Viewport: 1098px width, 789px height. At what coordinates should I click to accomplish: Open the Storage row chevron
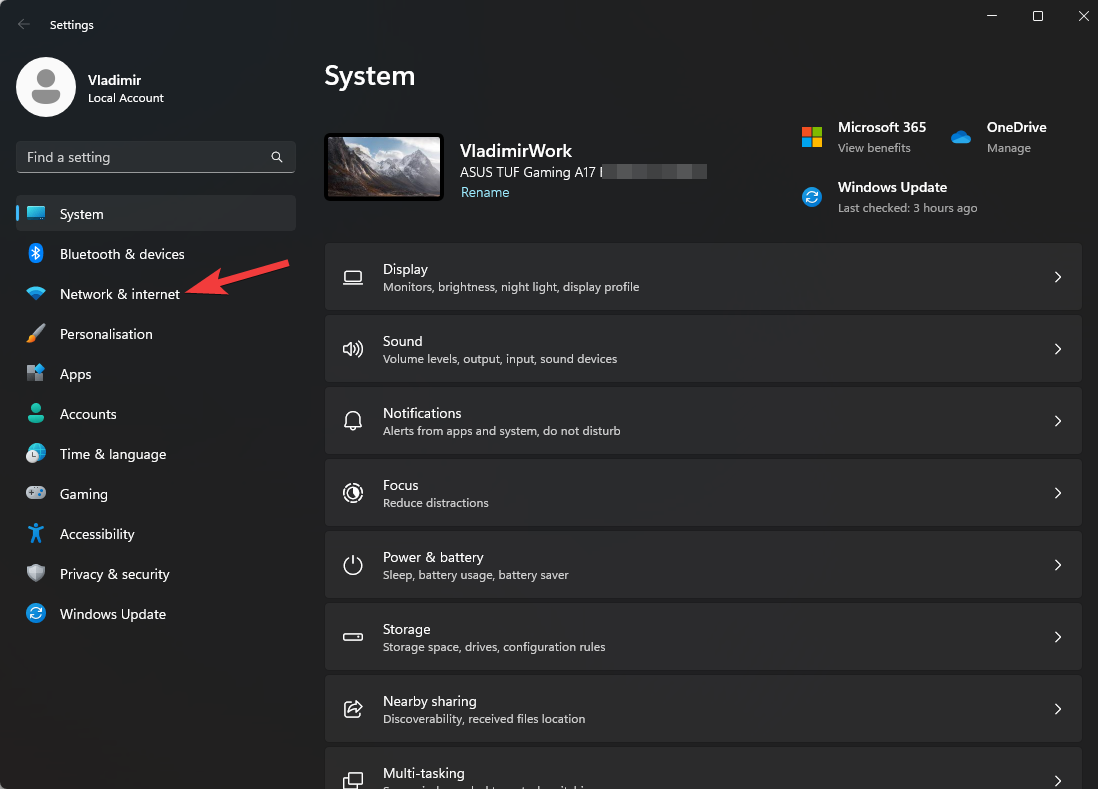coord(1058,637)
